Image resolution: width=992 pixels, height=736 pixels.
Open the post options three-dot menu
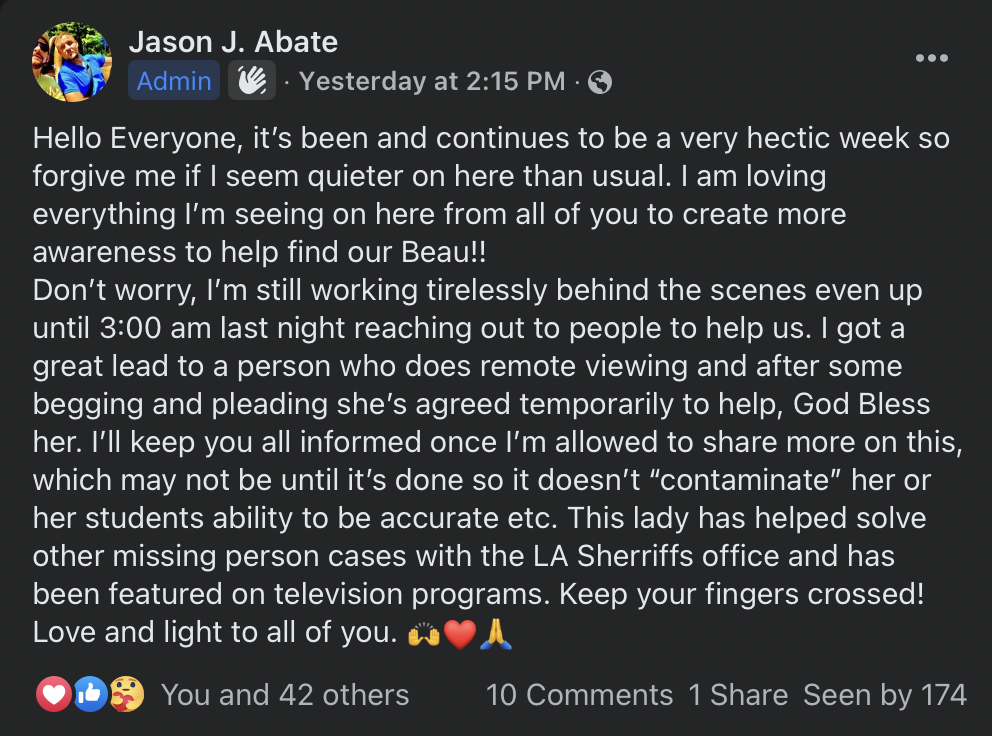click(x=931, y=59)
